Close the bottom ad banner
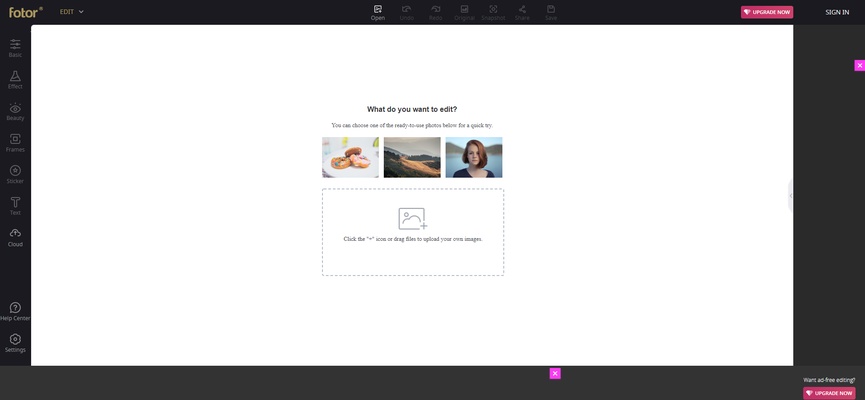865x400 pixels. 555,373
